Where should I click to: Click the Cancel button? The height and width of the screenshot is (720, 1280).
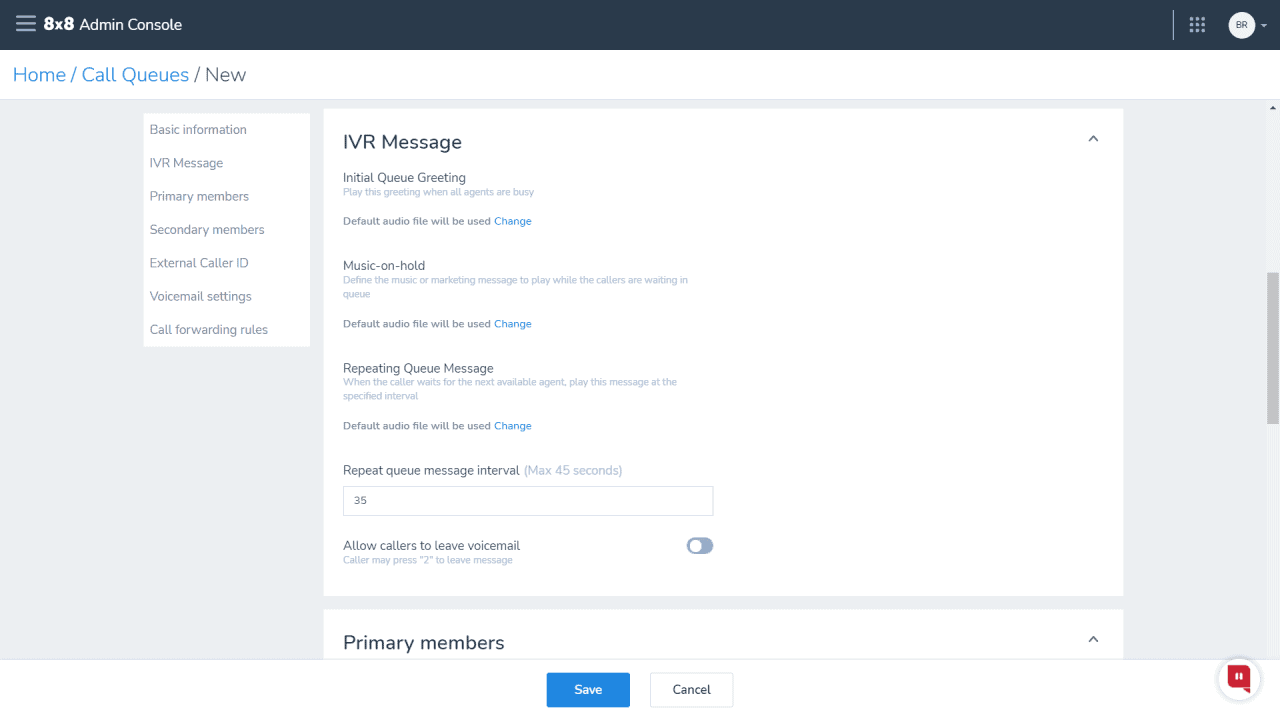coord(691,690)
